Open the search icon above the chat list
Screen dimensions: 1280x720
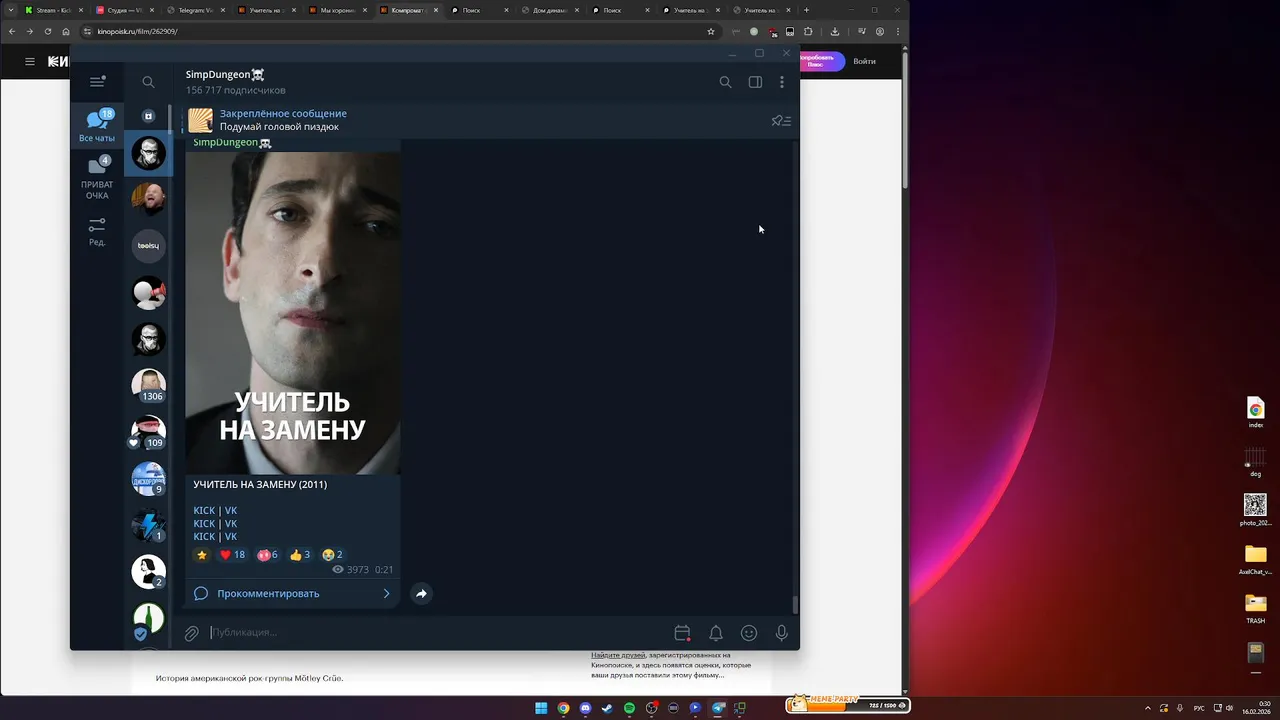coord(148,82)
